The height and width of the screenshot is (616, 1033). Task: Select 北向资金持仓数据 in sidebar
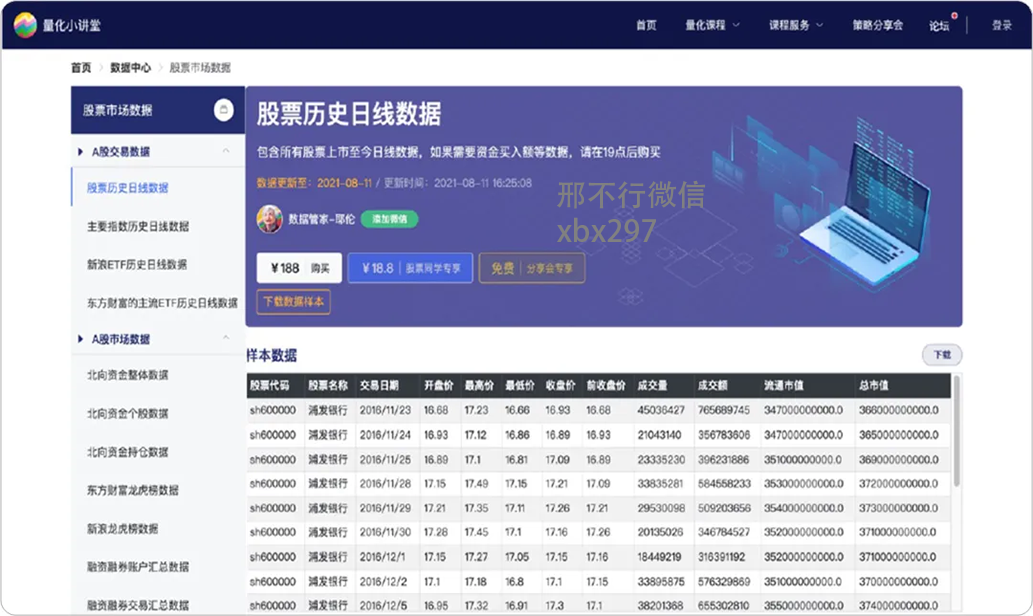(128, 451)
